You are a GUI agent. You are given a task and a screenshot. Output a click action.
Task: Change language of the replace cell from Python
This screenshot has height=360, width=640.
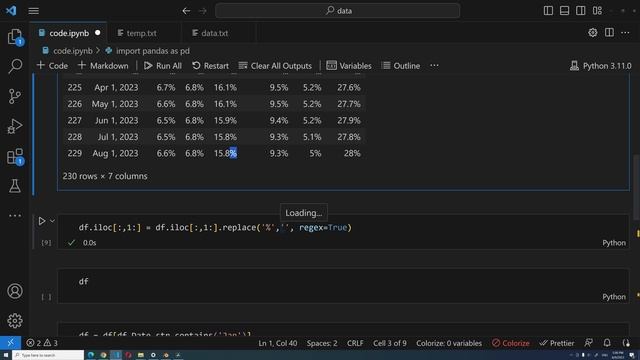pyautogui.click(x=614, y=243)
